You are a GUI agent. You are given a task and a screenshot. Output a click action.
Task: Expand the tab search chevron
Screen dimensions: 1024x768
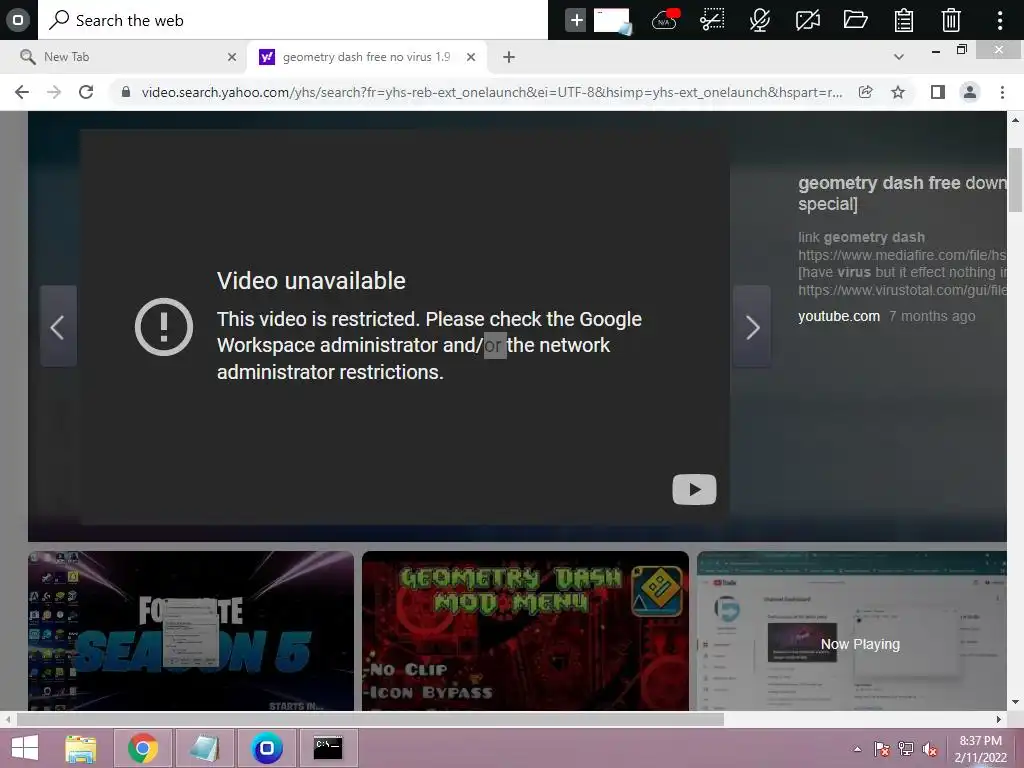point(899,57)
